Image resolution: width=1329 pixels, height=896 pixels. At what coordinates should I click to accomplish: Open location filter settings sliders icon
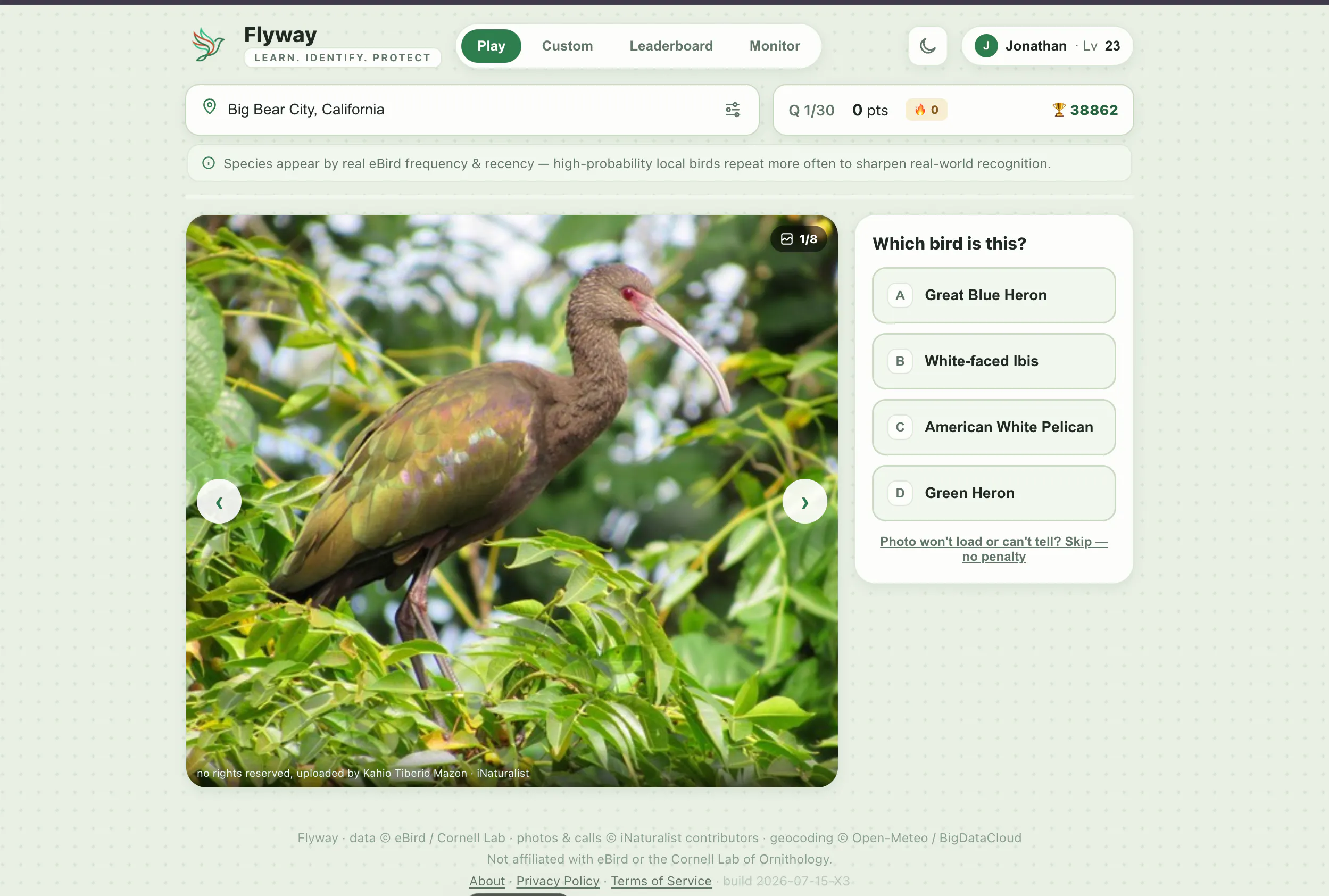733,109
